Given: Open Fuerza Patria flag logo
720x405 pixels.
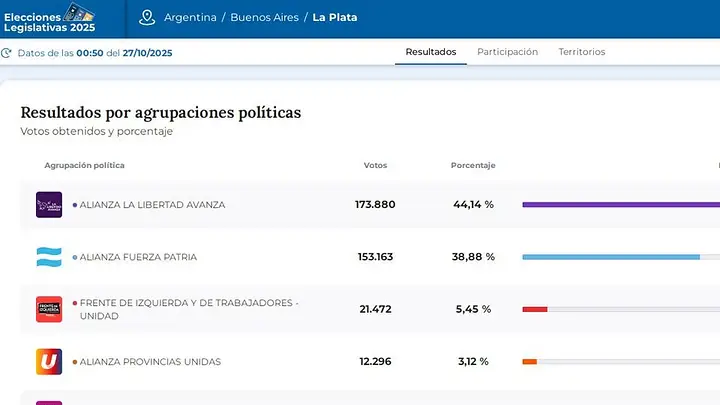Looking at the screenshot, I should pyautogui.click(x=49, y=257).
